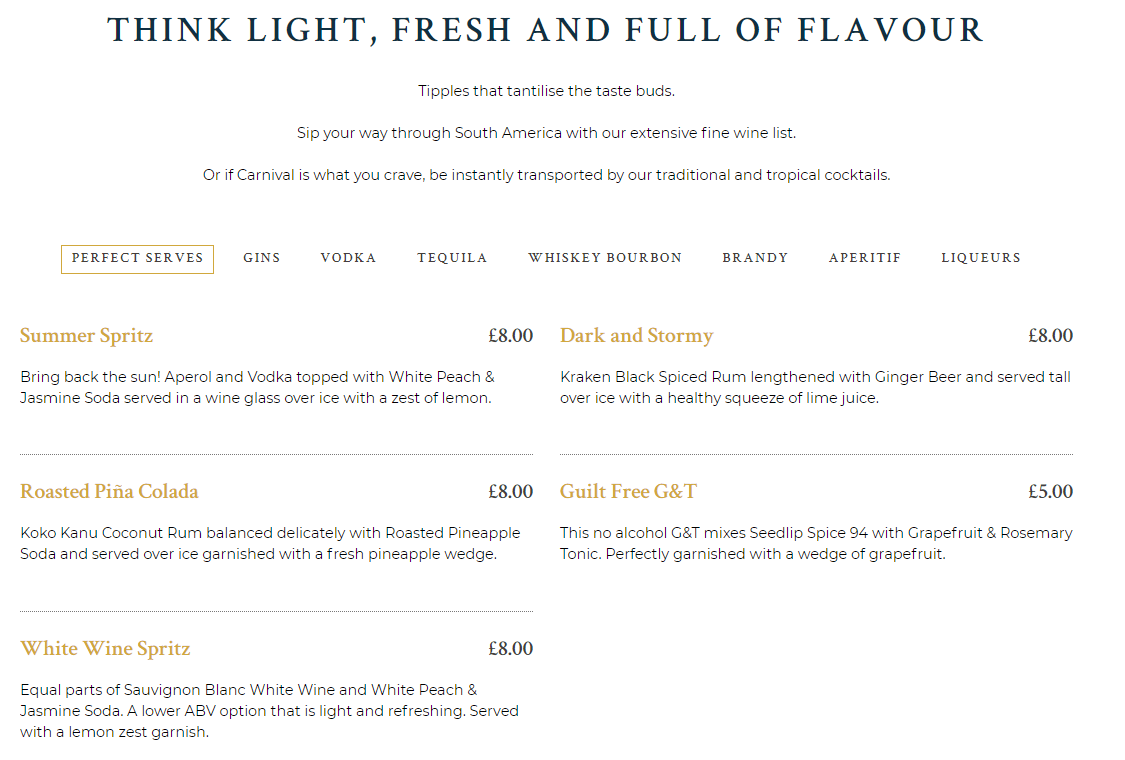Click the White Wine Spritz title

pyautogui.click(x=105, y=649)
